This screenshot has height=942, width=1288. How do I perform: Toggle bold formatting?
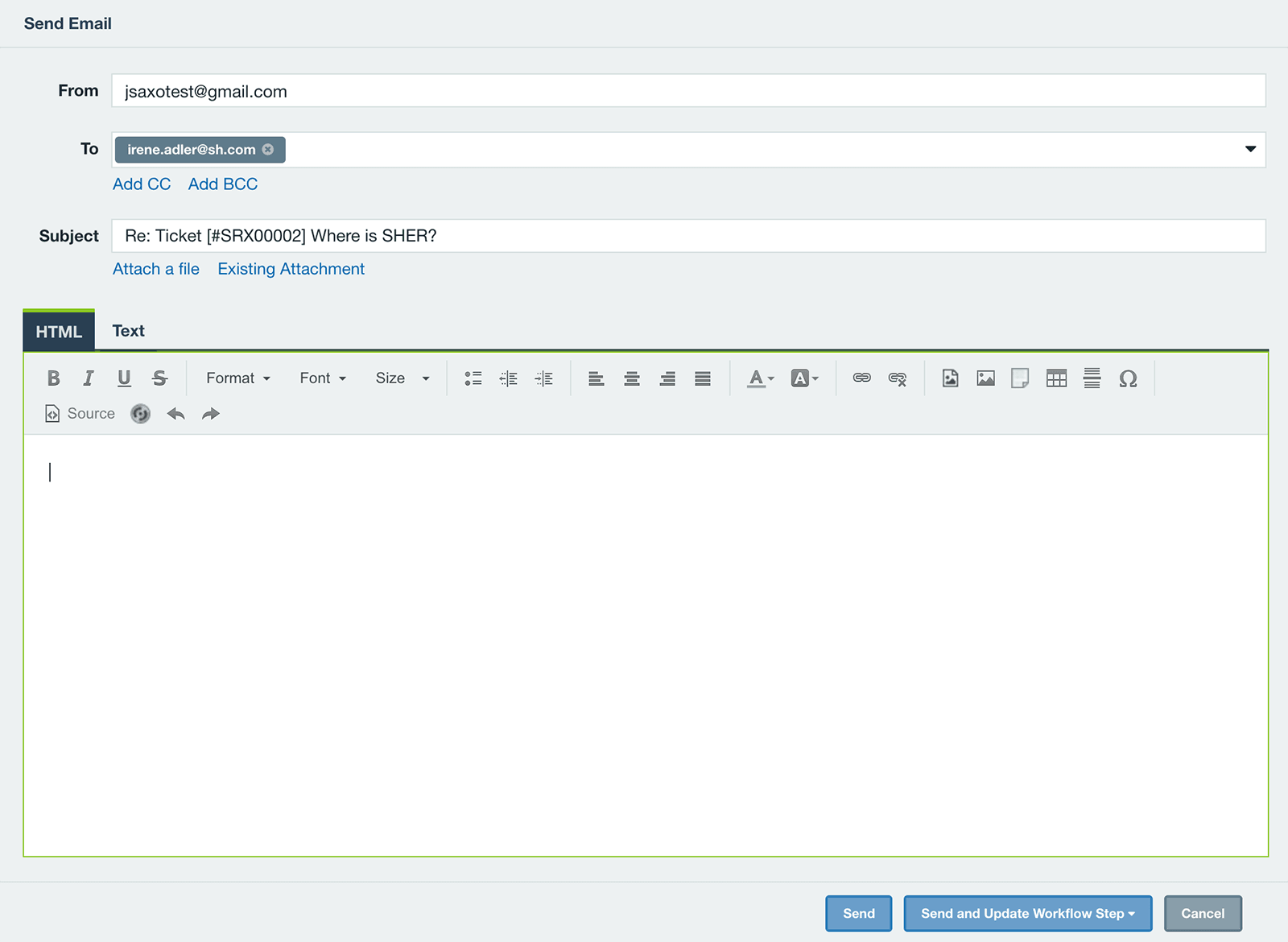53,378
